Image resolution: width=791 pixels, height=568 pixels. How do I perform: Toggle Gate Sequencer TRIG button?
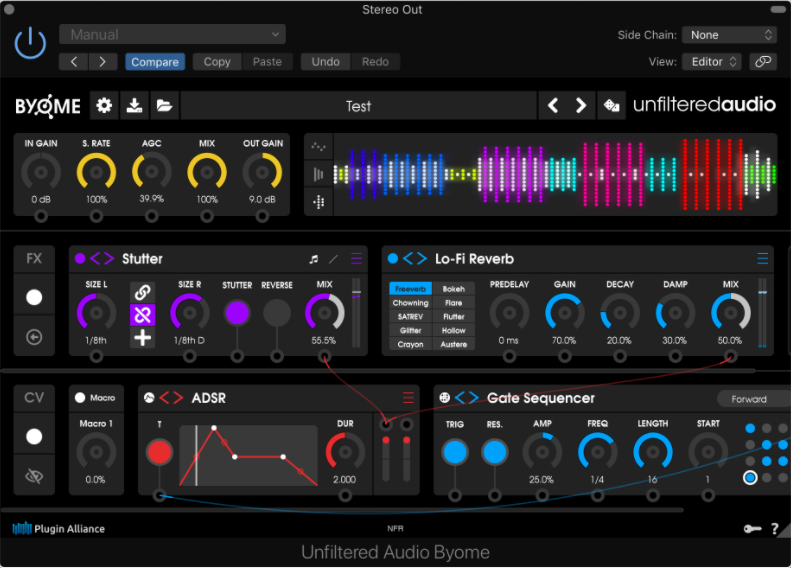(455, 452)
